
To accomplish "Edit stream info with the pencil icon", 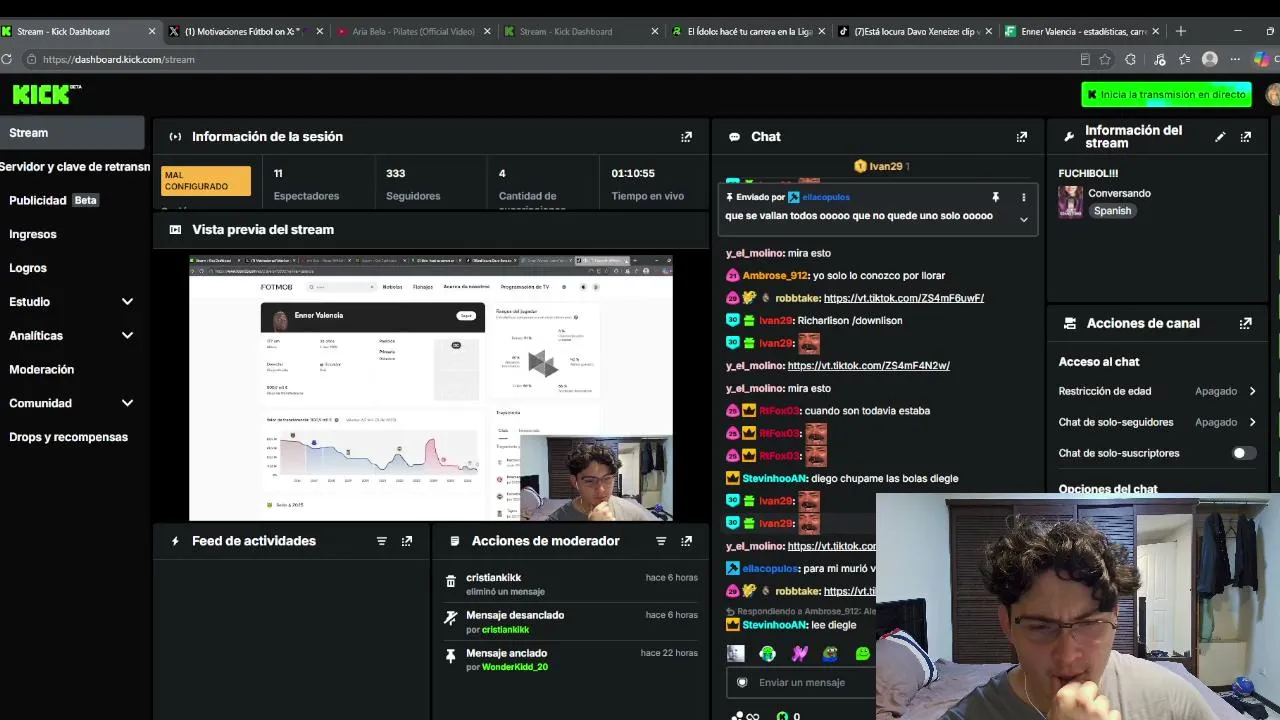I will [x=1220, y=137].
